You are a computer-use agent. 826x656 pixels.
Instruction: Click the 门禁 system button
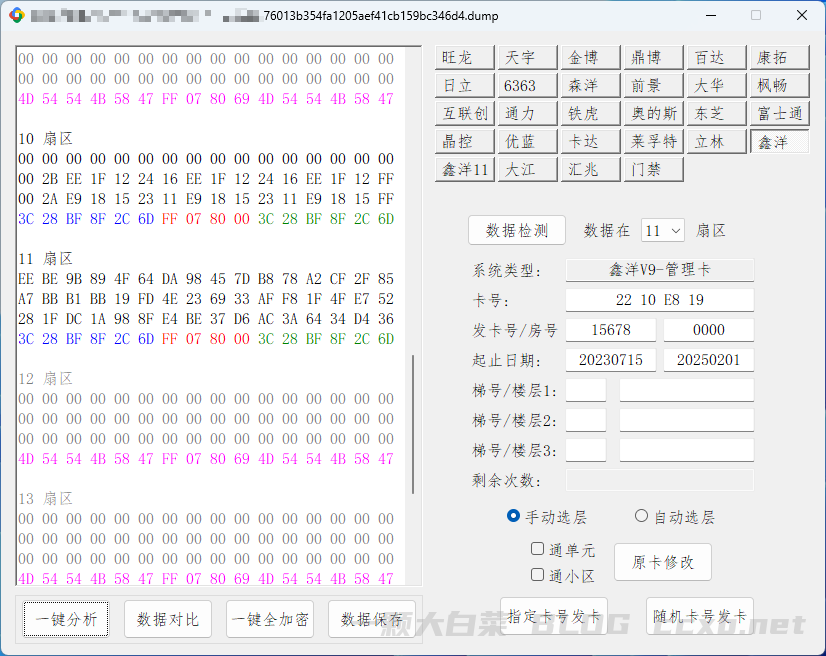click(653, 169)
